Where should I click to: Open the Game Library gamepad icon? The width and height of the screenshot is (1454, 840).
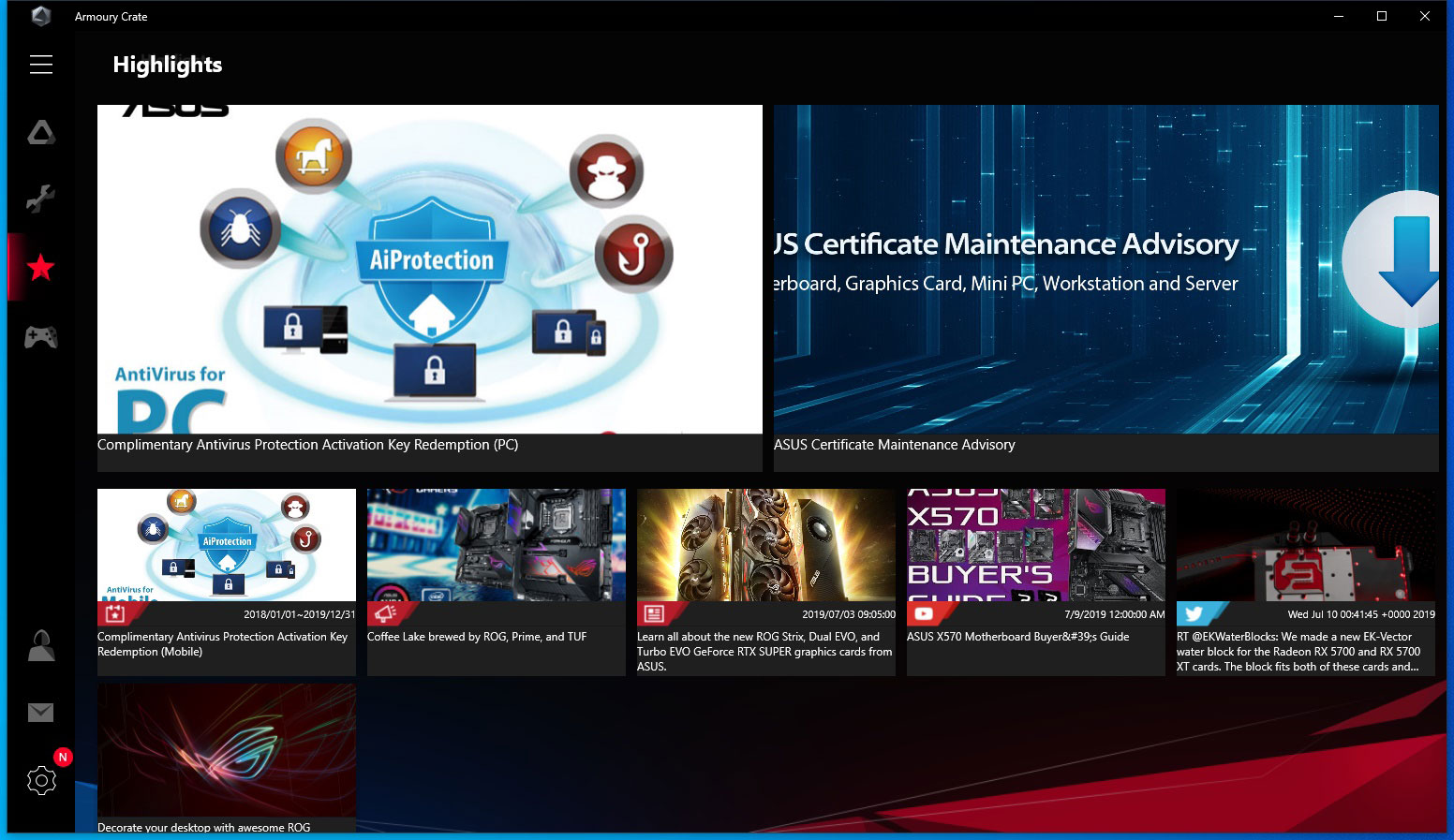[40, 336]
